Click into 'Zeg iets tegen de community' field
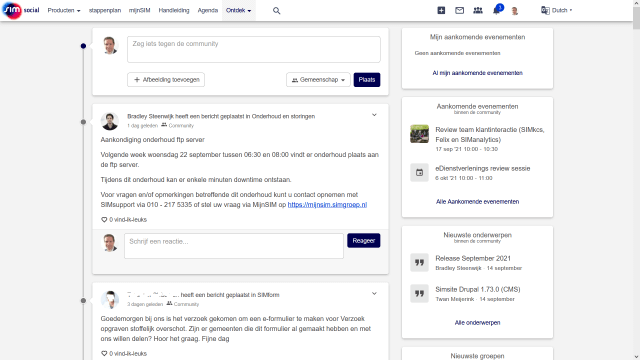Viewport: 640px width, 360px height. (254, 49)
